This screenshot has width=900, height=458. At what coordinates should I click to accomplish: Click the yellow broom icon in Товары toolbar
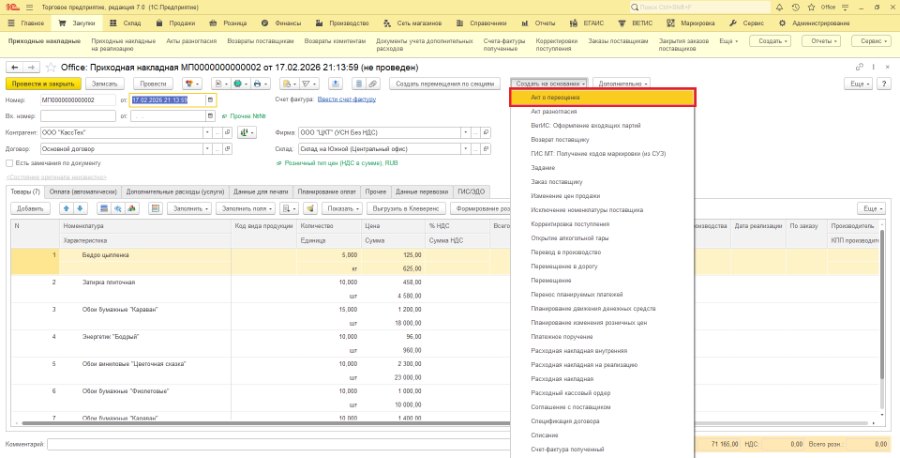pyautogui.click(x=309, y=209)
